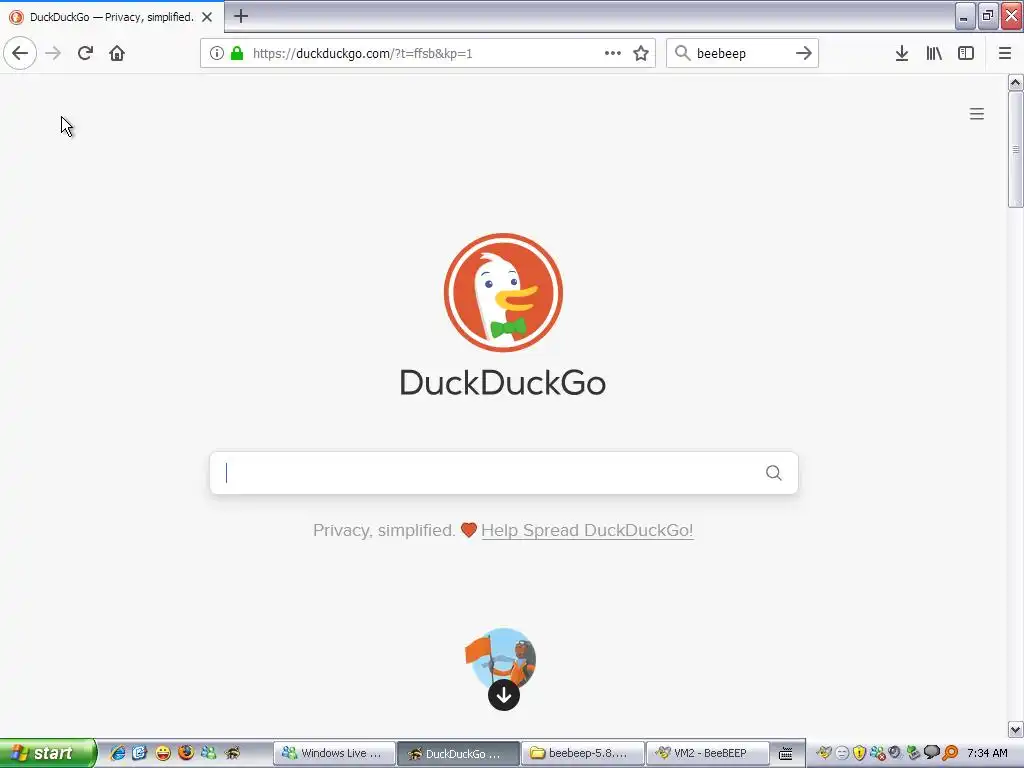Go back using the browser Back arrow
This screenshot has height=768, width=1024.
[x=20, y=53]
